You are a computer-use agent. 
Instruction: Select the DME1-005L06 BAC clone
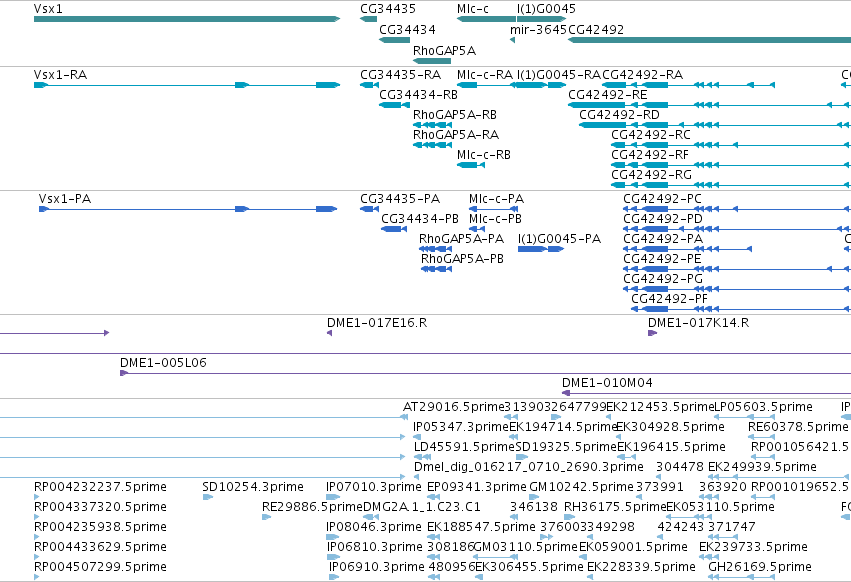(x=485, y=373)
